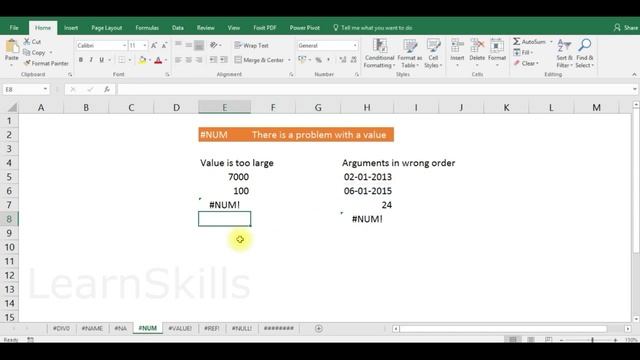Add a new sheet with plus icon
Viewport: 640px width, 360px height.
coord(319,328)
